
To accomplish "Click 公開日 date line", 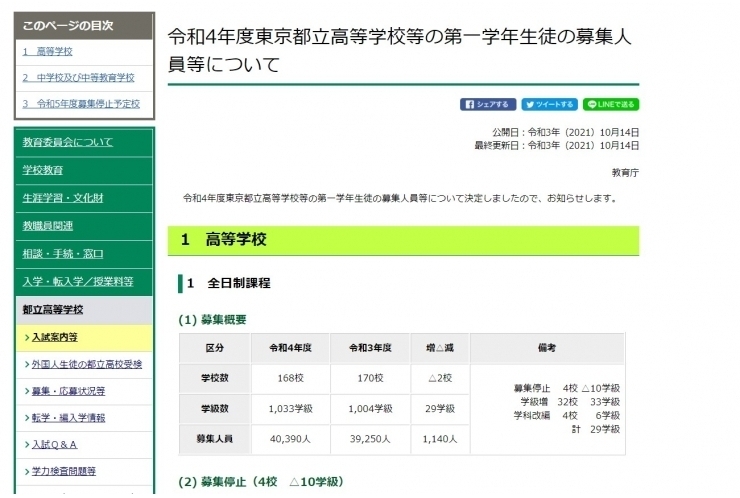I will click(565, 132).
